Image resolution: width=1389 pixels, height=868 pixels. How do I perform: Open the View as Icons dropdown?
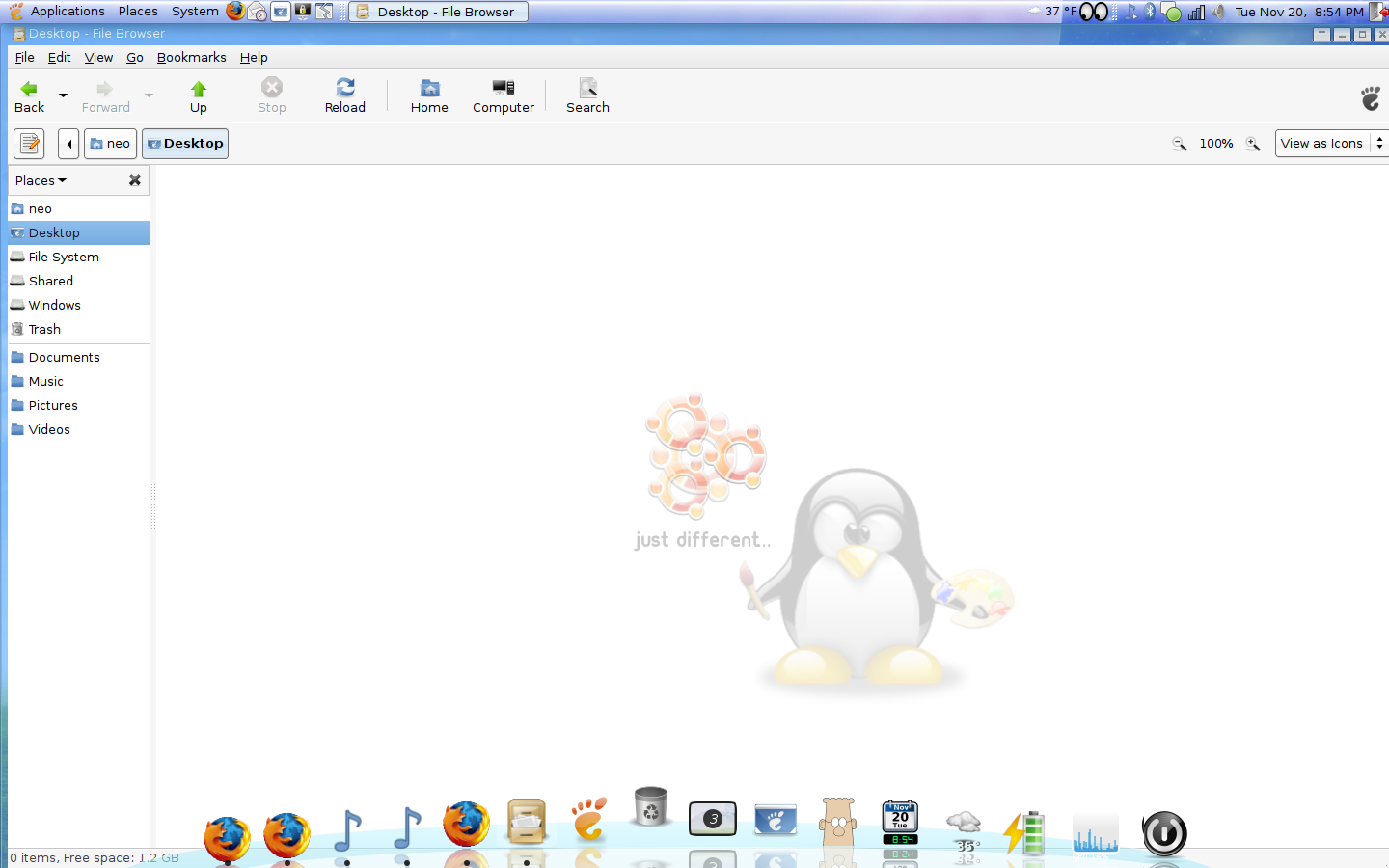click(1331, 144)
